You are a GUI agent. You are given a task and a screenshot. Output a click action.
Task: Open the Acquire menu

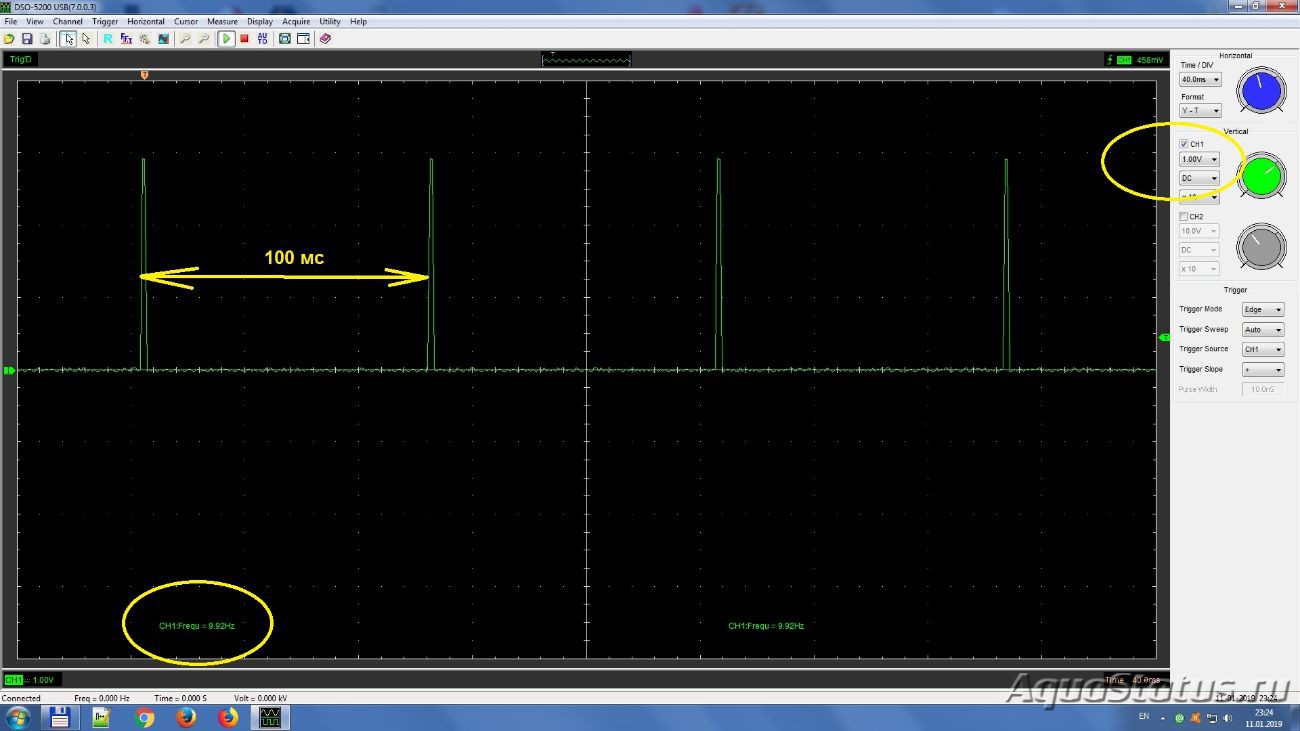pyautogui.click(x=296, y=21)
